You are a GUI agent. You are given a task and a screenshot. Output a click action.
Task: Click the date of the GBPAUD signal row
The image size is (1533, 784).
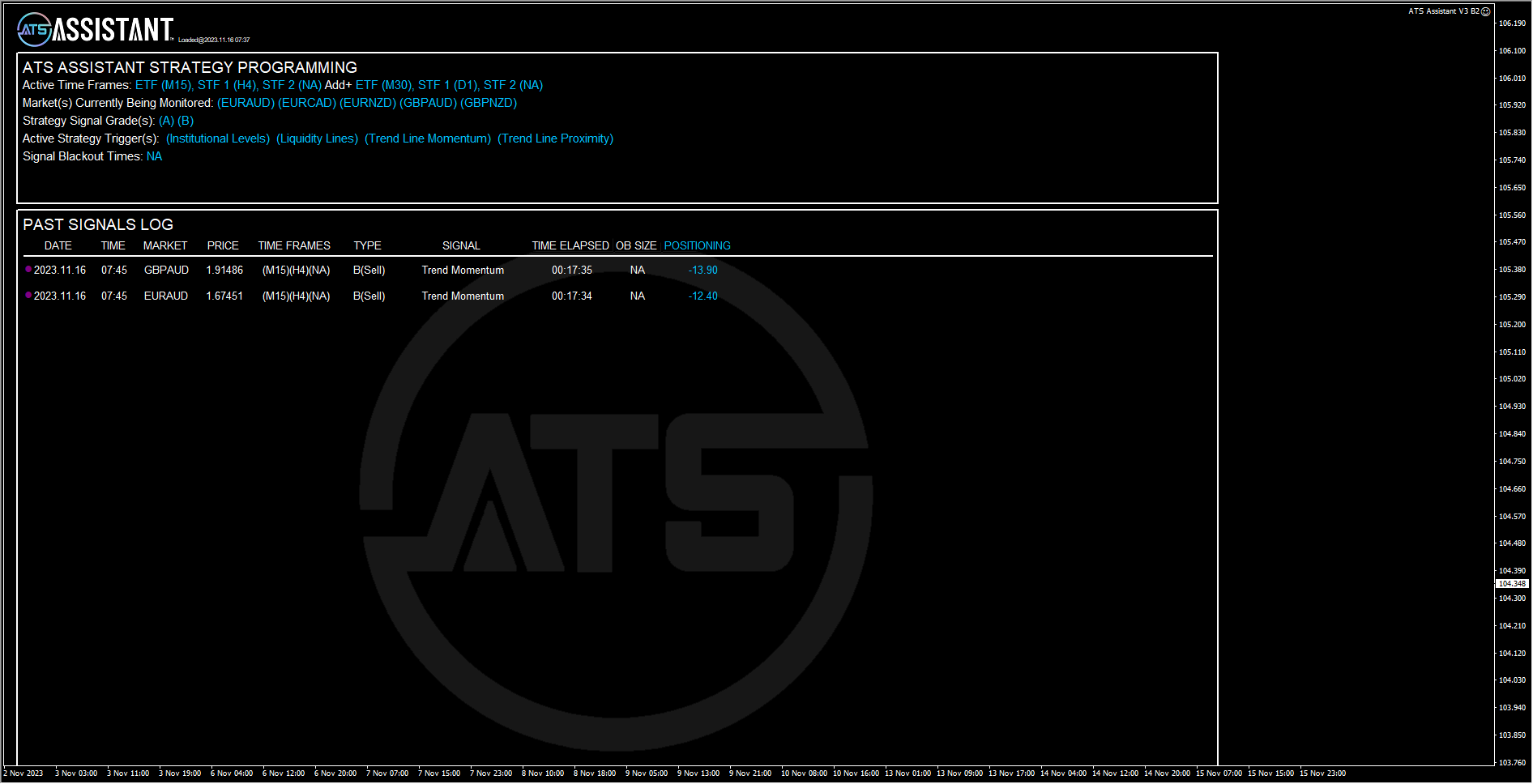tap(60, 270)
